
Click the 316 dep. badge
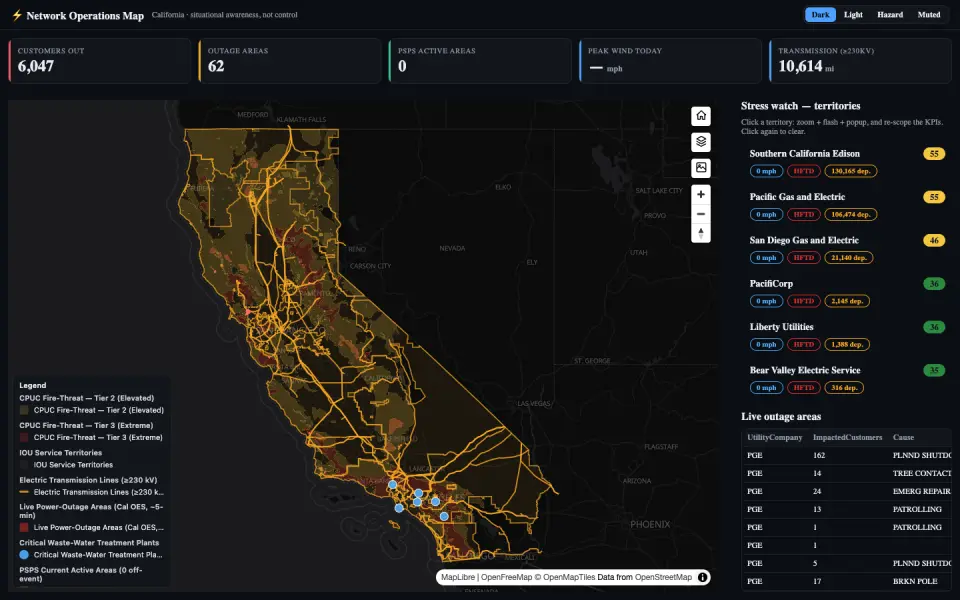(x=844, y=388)
